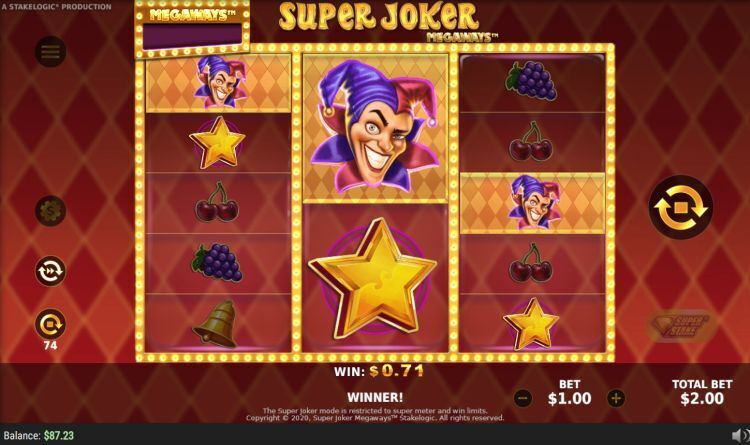This screenshot has height=445, width=750.
Task: Mute sound via the speaker icon
Action: pos(740,435)
